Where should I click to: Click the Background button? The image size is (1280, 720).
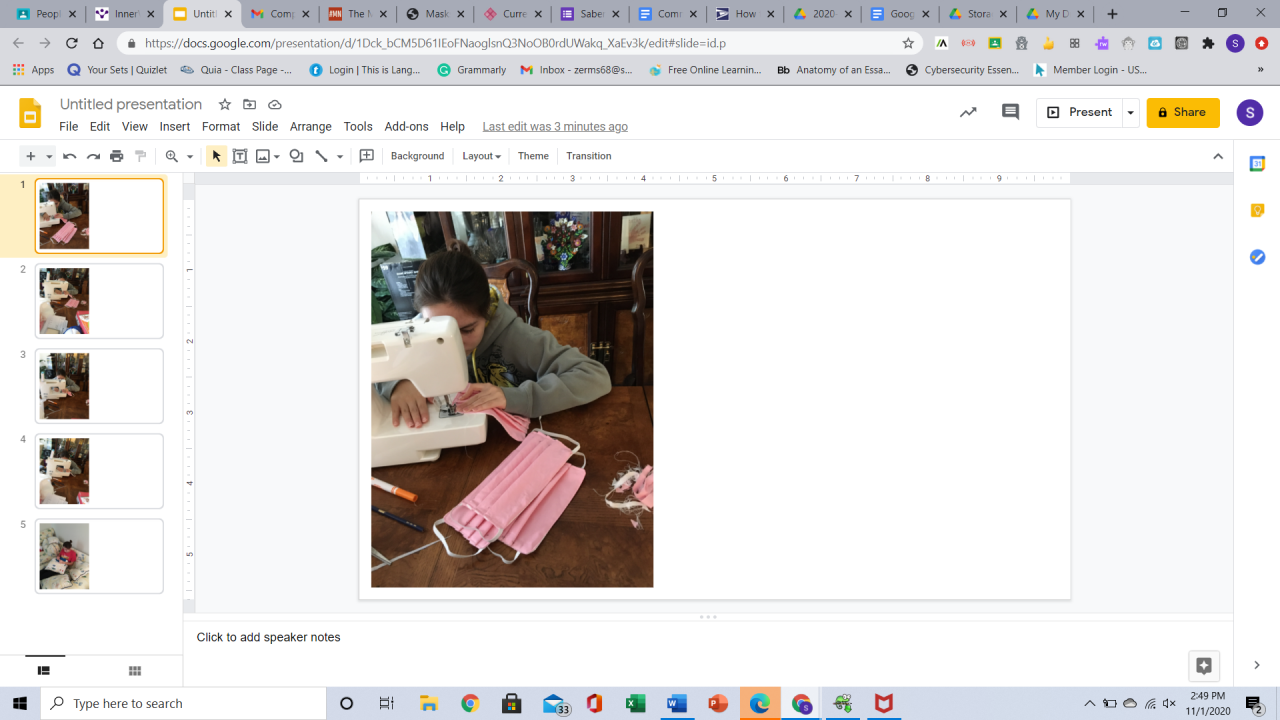[x=417, y=156]
